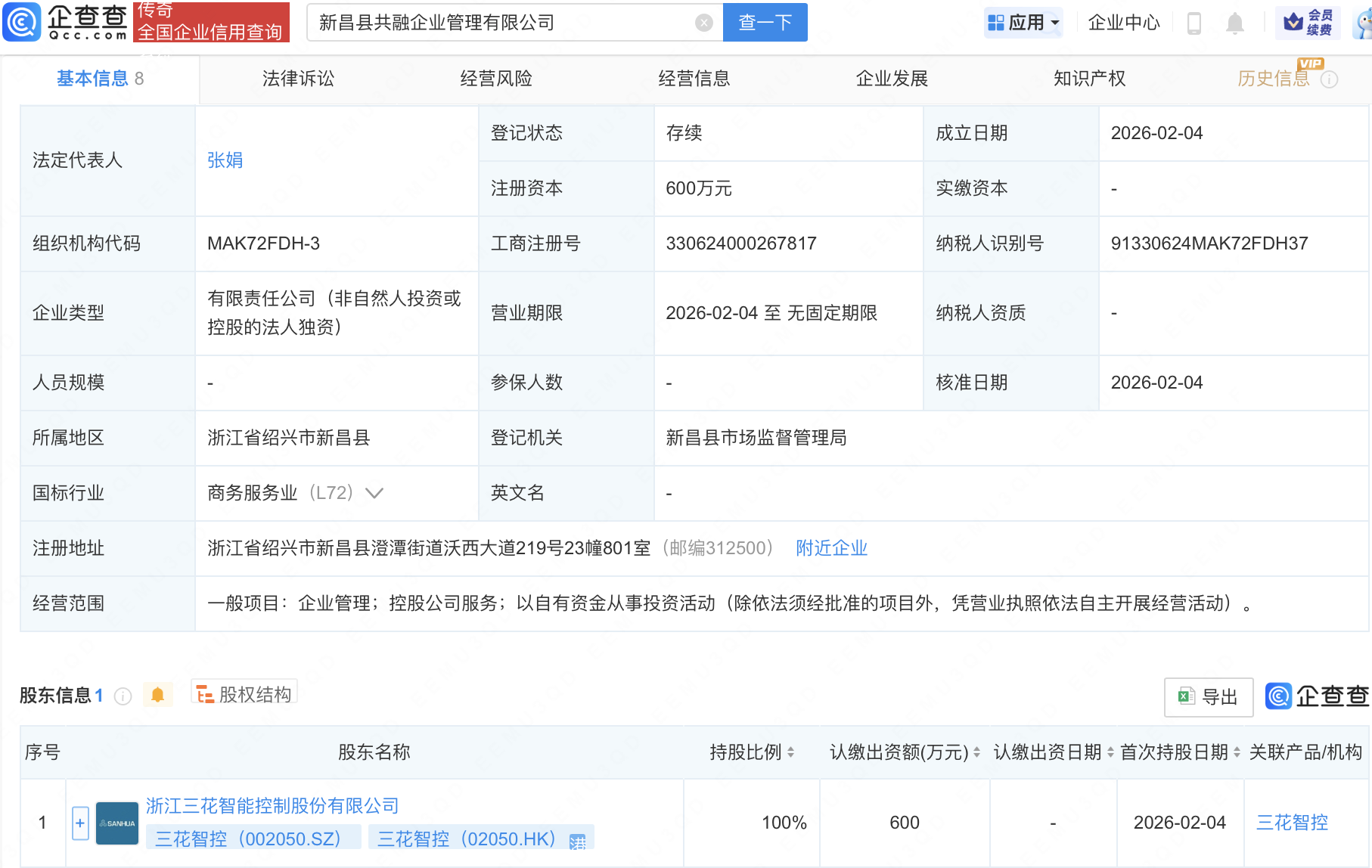Click the company name search input field
Screen dimensions: 1372x868
pos(499,22)
